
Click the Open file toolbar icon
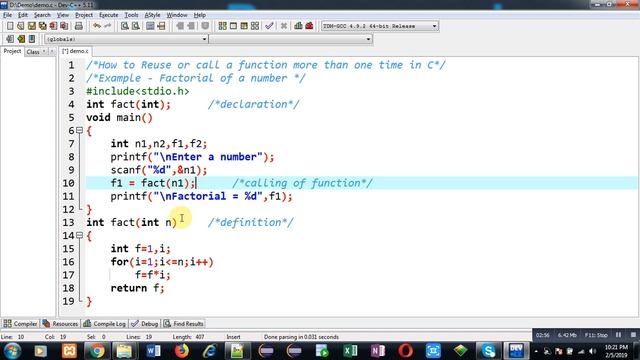(20, 26)
